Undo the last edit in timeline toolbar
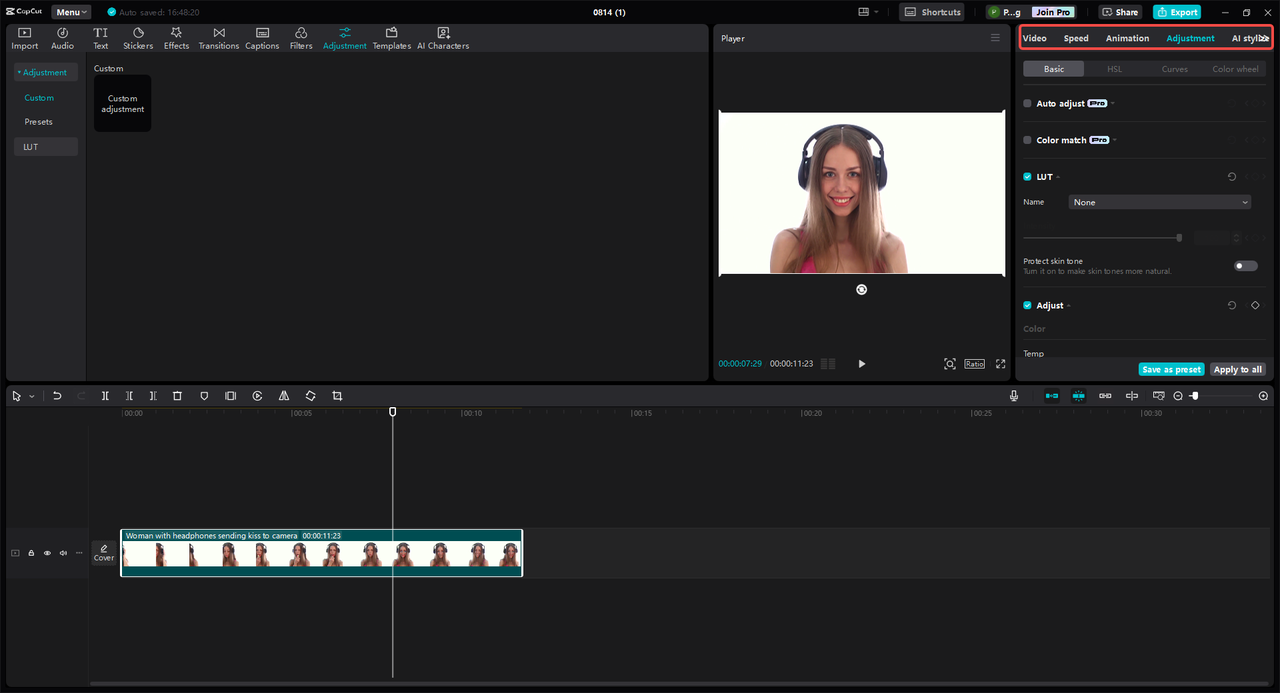 57,396
